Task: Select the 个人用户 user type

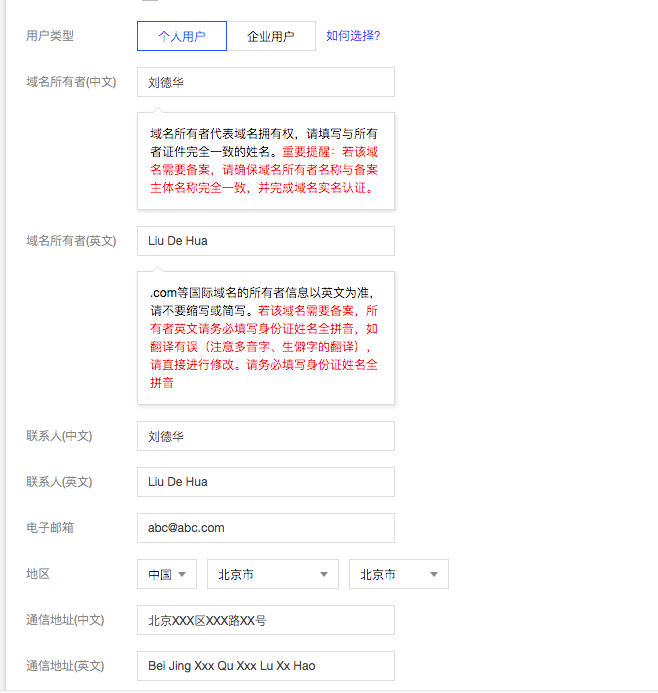Action: 182,36
